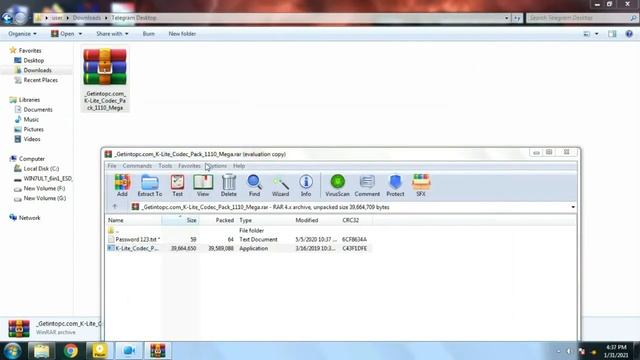Click the View toolbar icon
The height and width of the screenshot is (360, 640).
(203, 186)
